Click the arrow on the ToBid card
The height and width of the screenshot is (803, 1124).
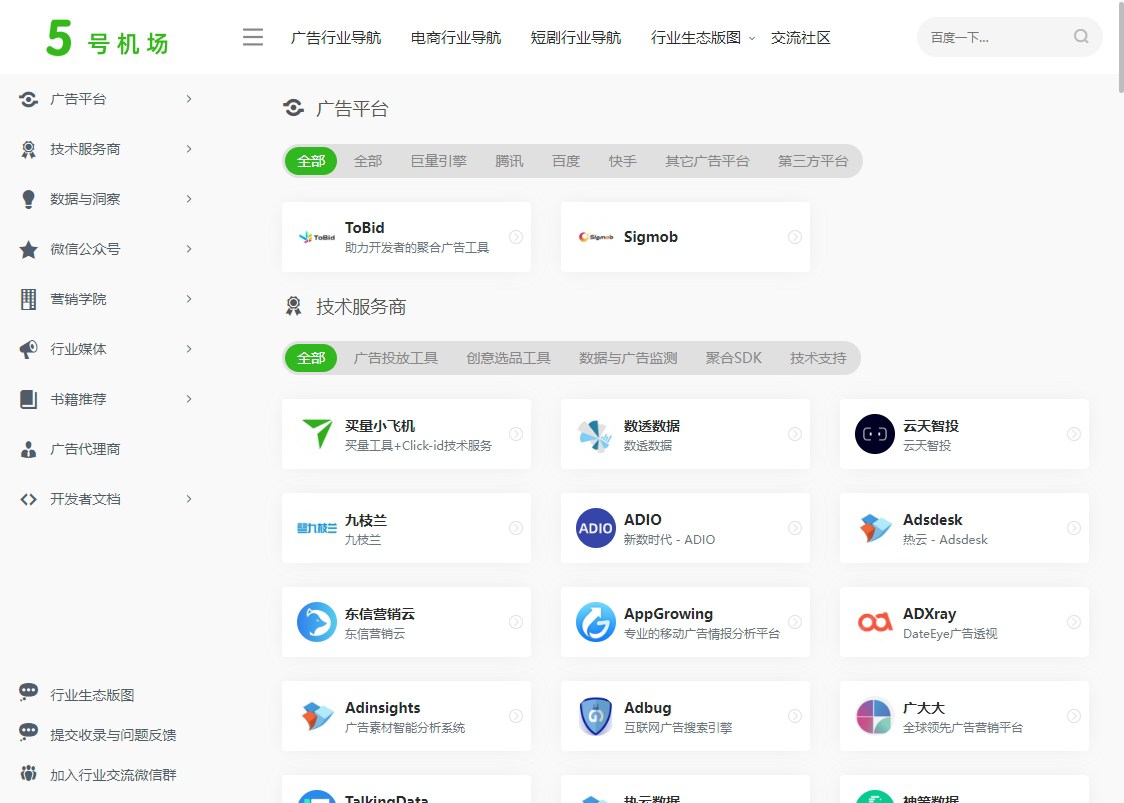pyautogui.click(x=516, y=237)
